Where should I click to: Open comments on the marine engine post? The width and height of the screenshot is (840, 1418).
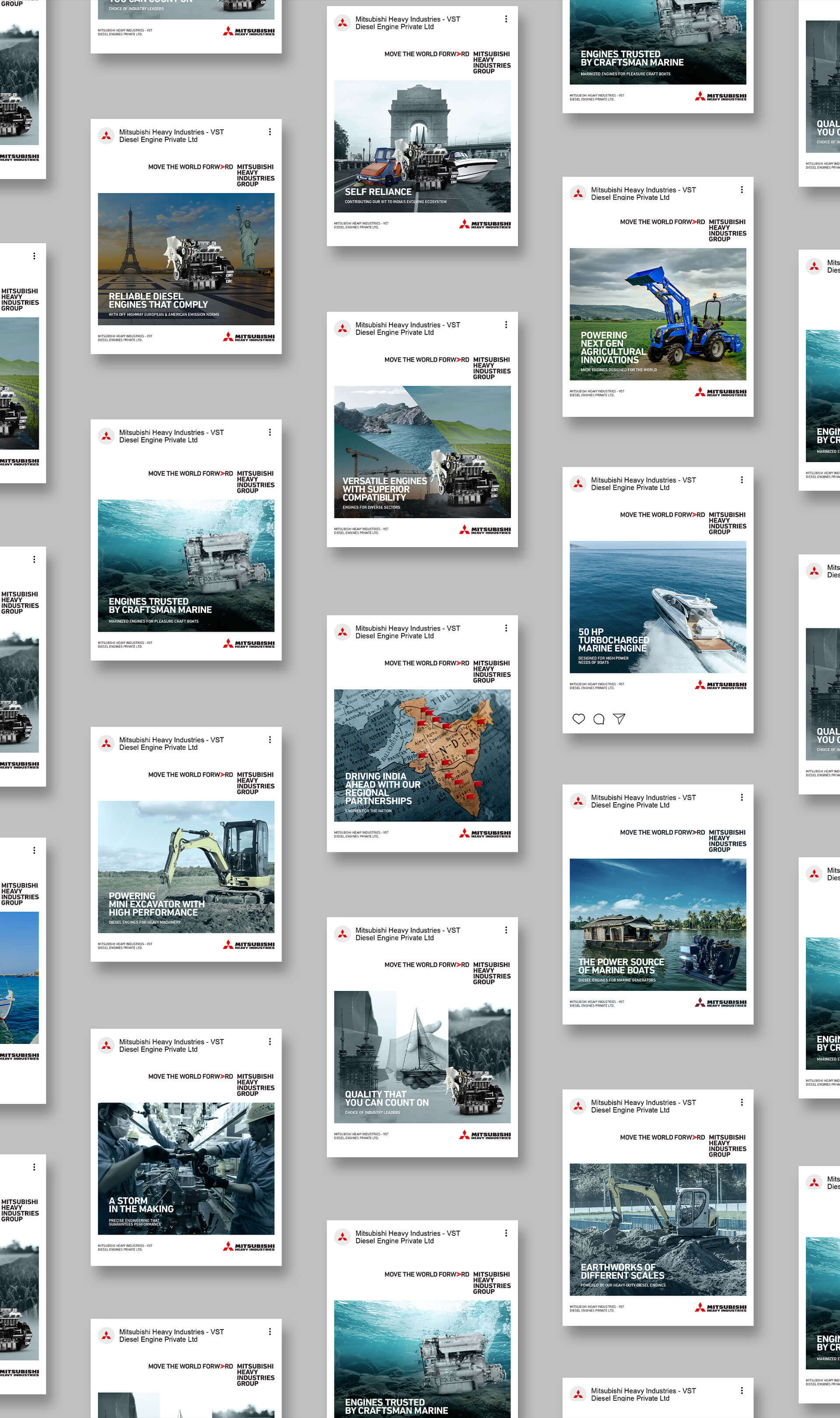coord(598,719)
